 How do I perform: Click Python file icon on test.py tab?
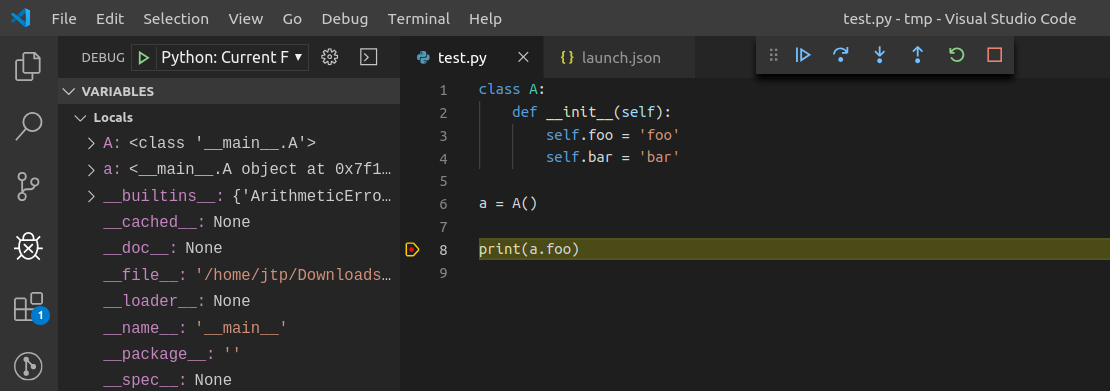pos(423,58)
